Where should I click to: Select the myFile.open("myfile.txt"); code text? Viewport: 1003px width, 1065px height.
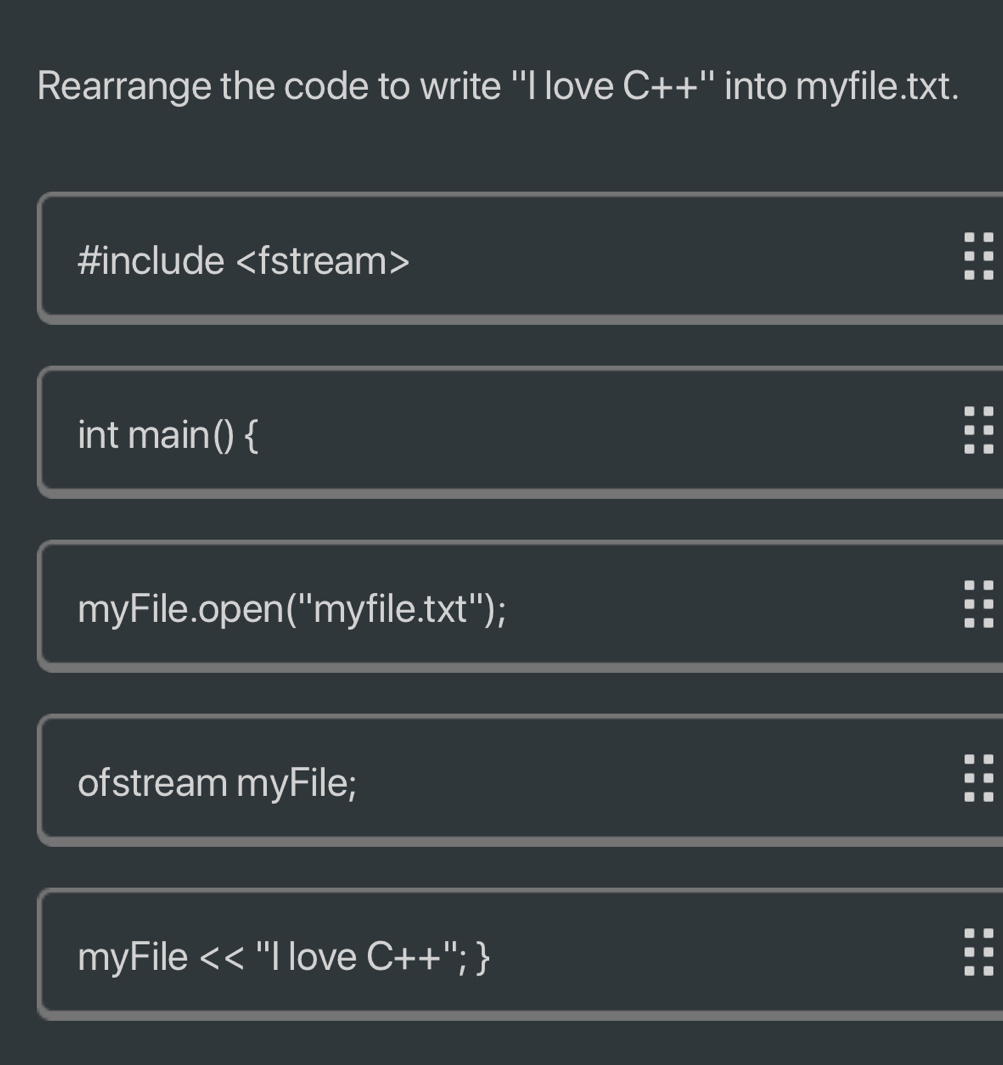(x=291, y=609)
